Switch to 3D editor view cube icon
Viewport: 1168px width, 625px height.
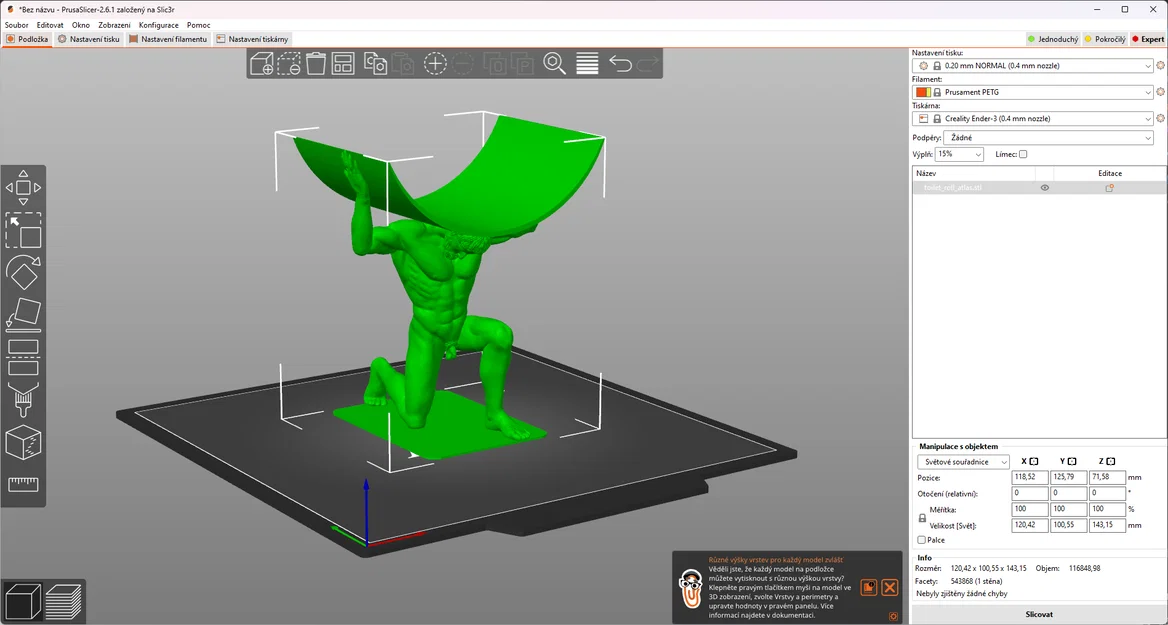pos(22,602)
